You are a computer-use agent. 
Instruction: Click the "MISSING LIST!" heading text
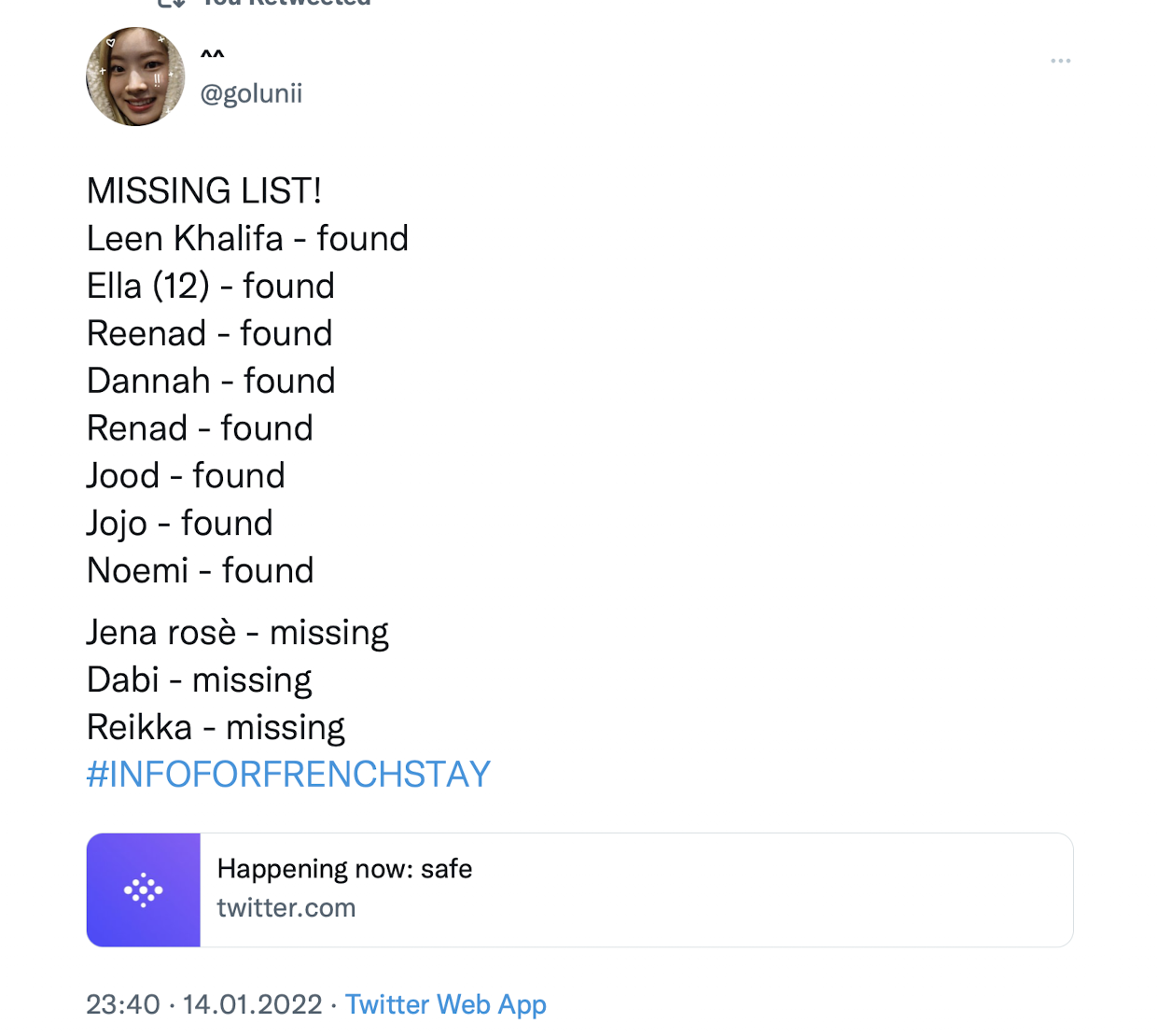pos(204,191)
